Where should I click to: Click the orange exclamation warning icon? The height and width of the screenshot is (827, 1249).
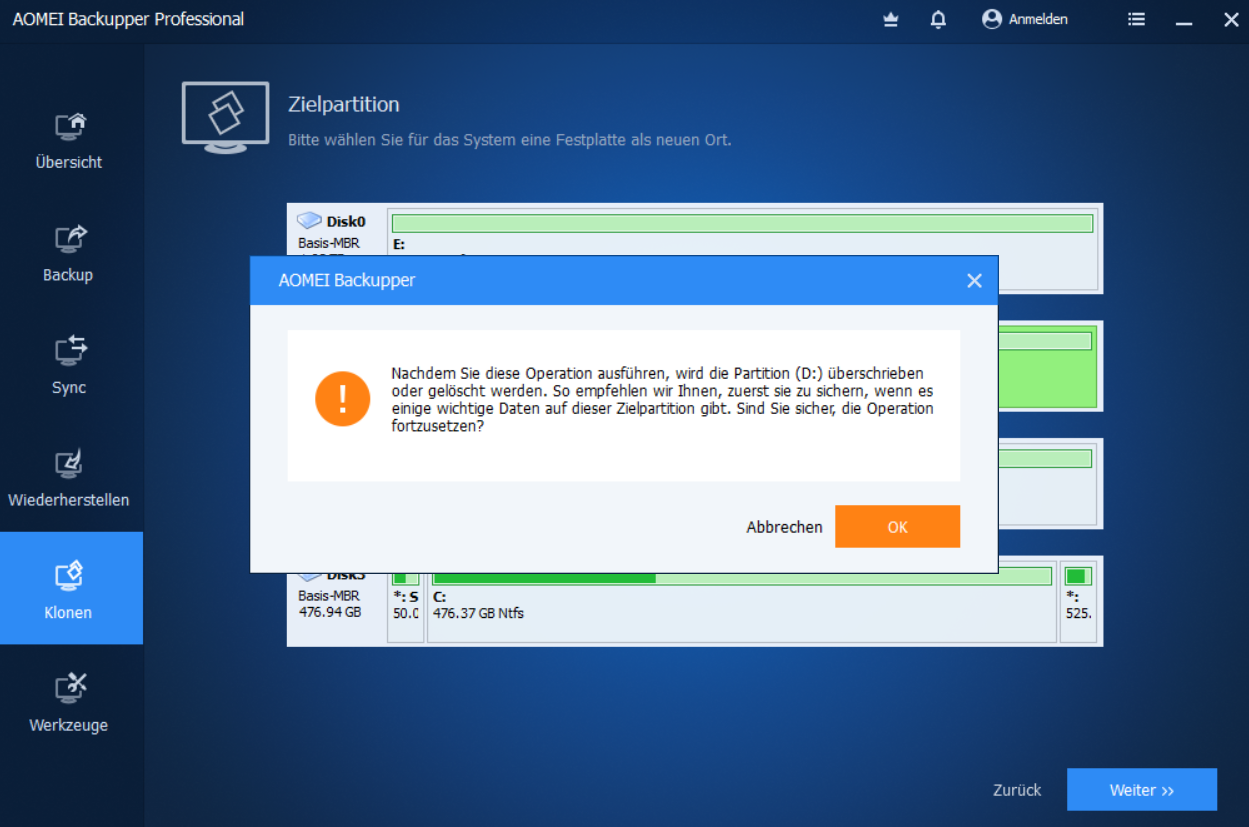[x=343, y=399]
